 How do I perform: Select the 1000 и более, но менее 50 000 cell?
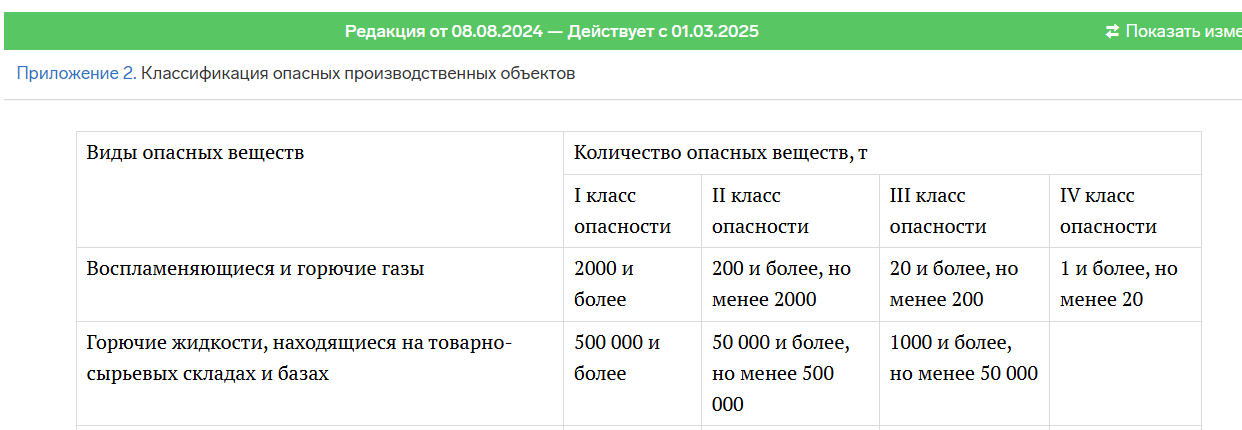[963, 358]
